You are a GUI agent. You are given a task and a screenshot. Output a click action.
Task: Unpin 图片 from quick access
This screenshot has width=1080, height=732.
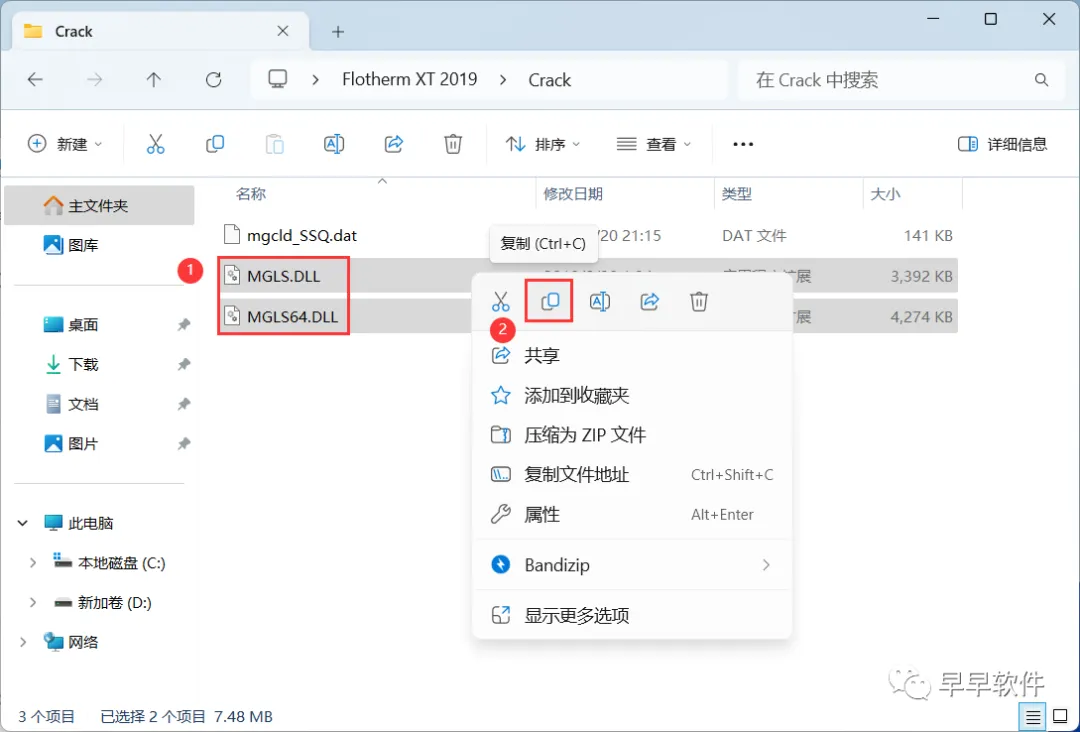pyautogui.click(x=184, y=443)
